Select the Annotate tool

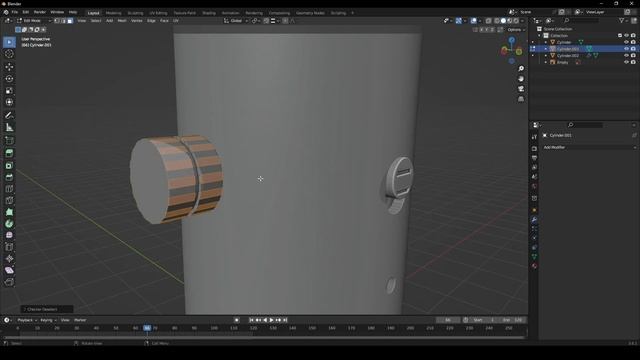click(x=9, y=116)
